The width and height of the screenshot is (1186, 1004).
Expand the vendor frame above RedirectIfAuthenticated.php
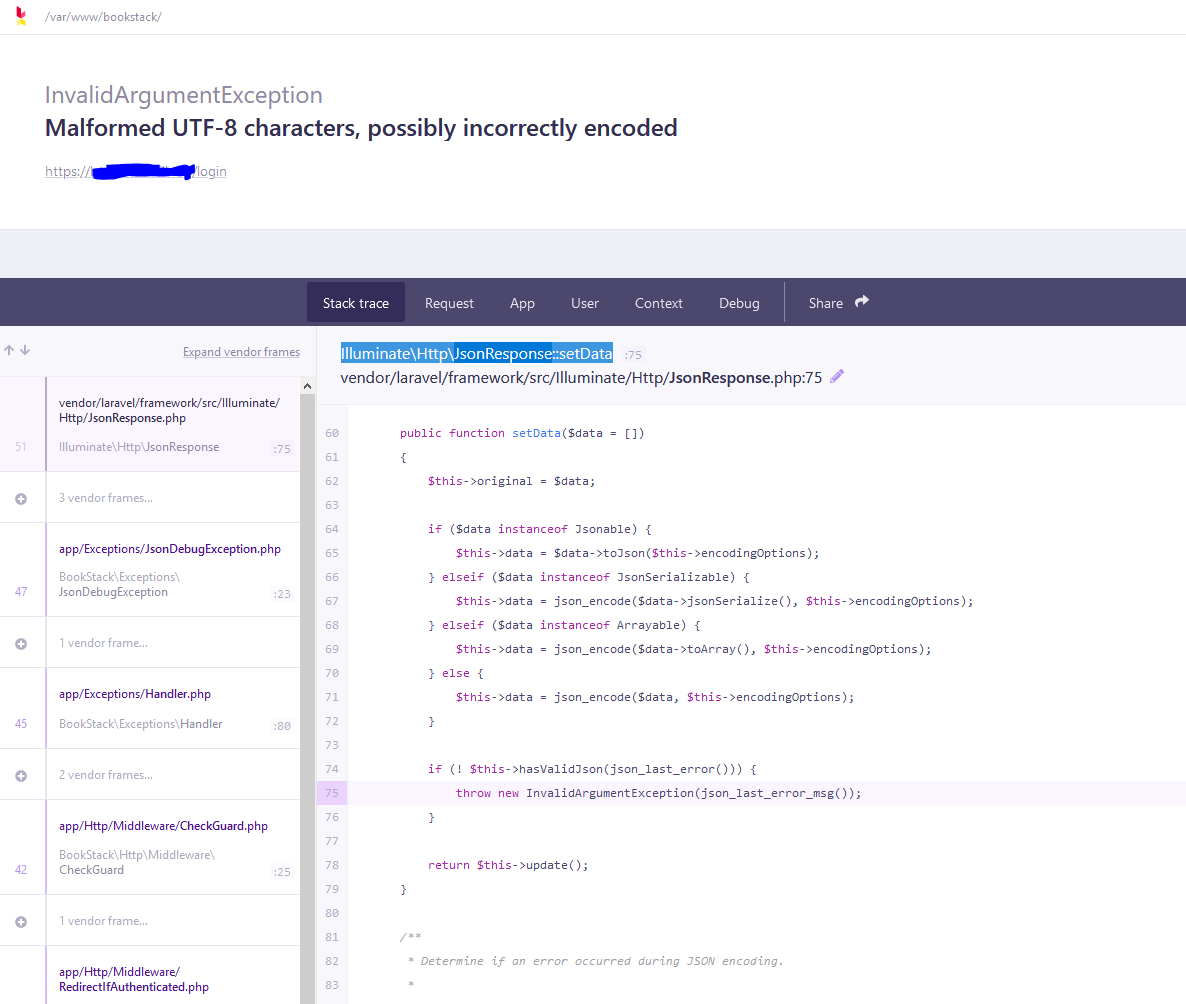[22, 920]
